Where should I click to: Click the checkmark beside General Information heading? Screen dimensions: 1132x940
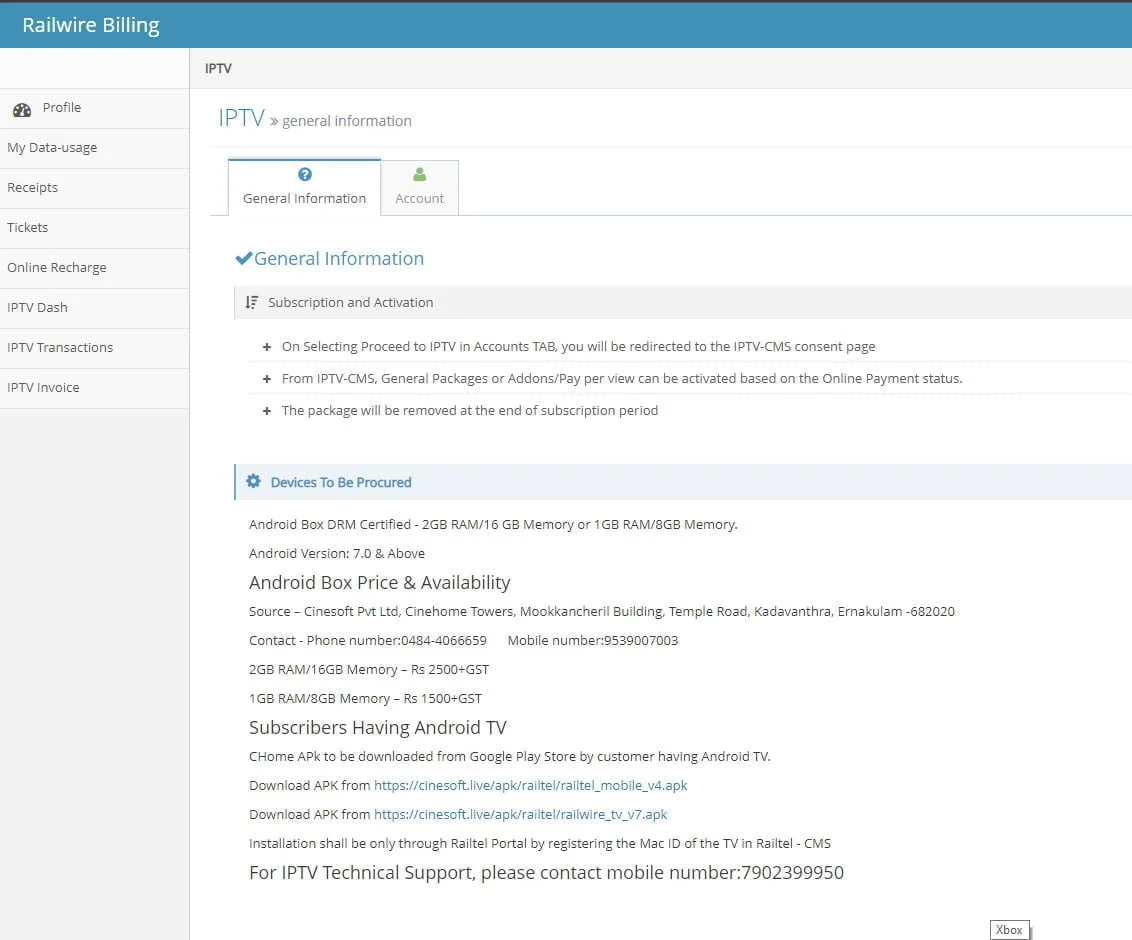(243, 258)
